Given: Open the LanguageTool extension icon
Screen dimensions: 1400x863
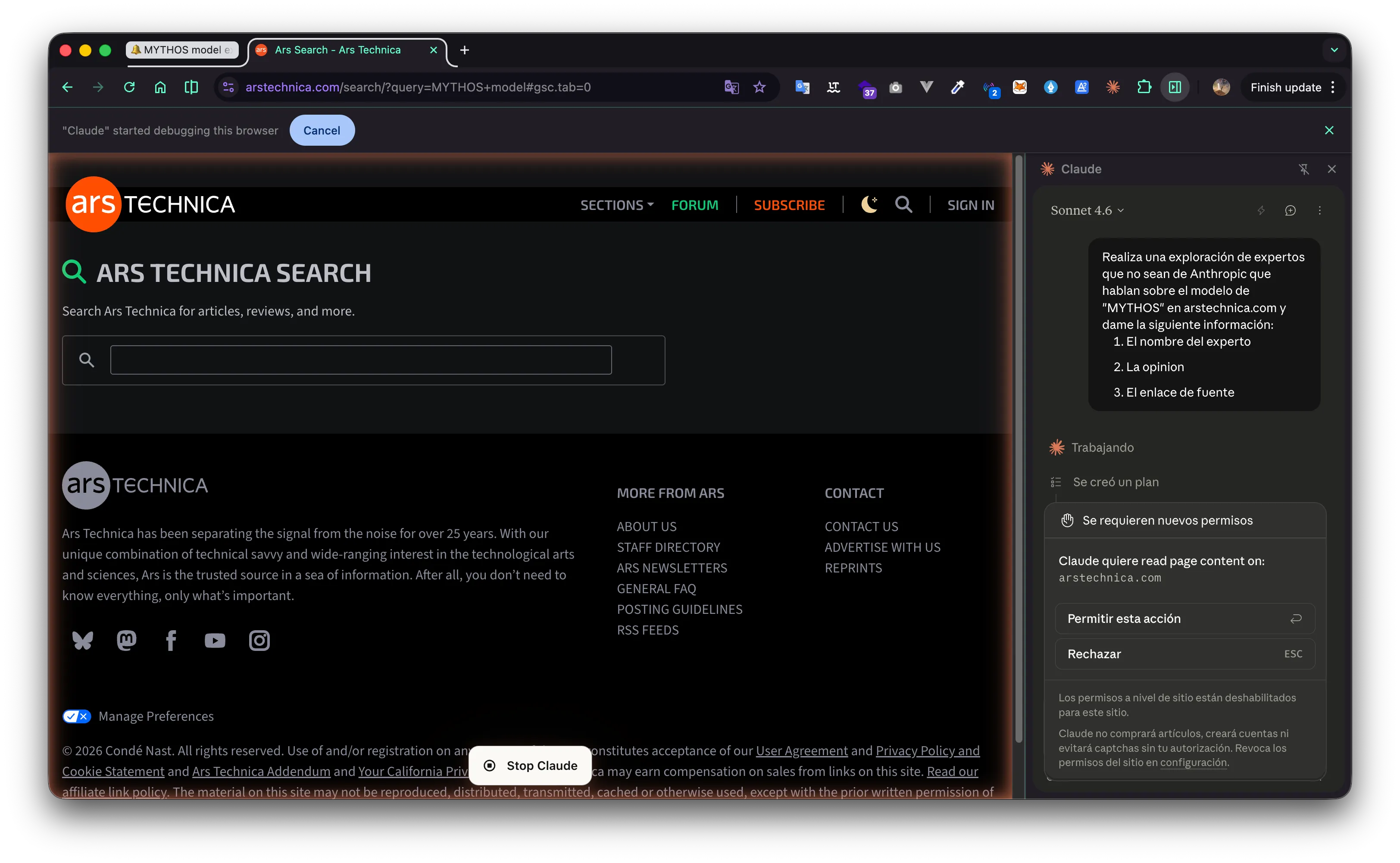Looking at the screenshot, I should pyautogui.click(x=833, y=88).
